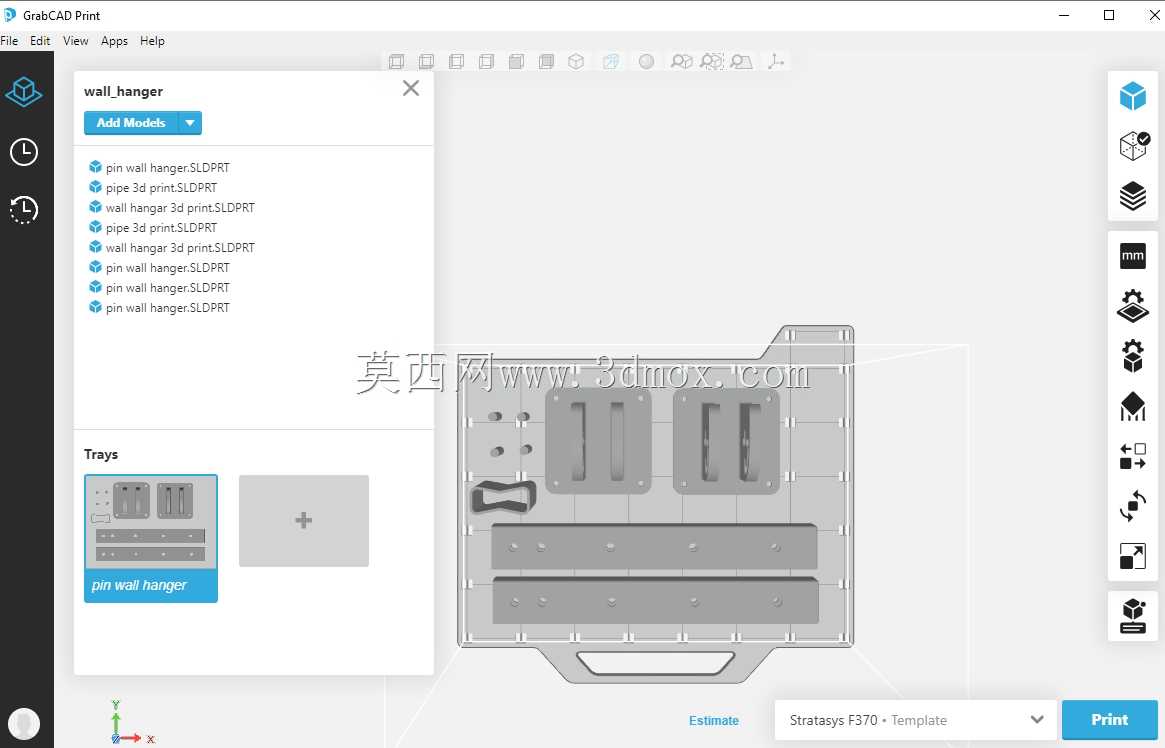This screenshot has height=748, width=1165.
Task: Click the wall_hanger project title
Action: [x=123, y=91]
